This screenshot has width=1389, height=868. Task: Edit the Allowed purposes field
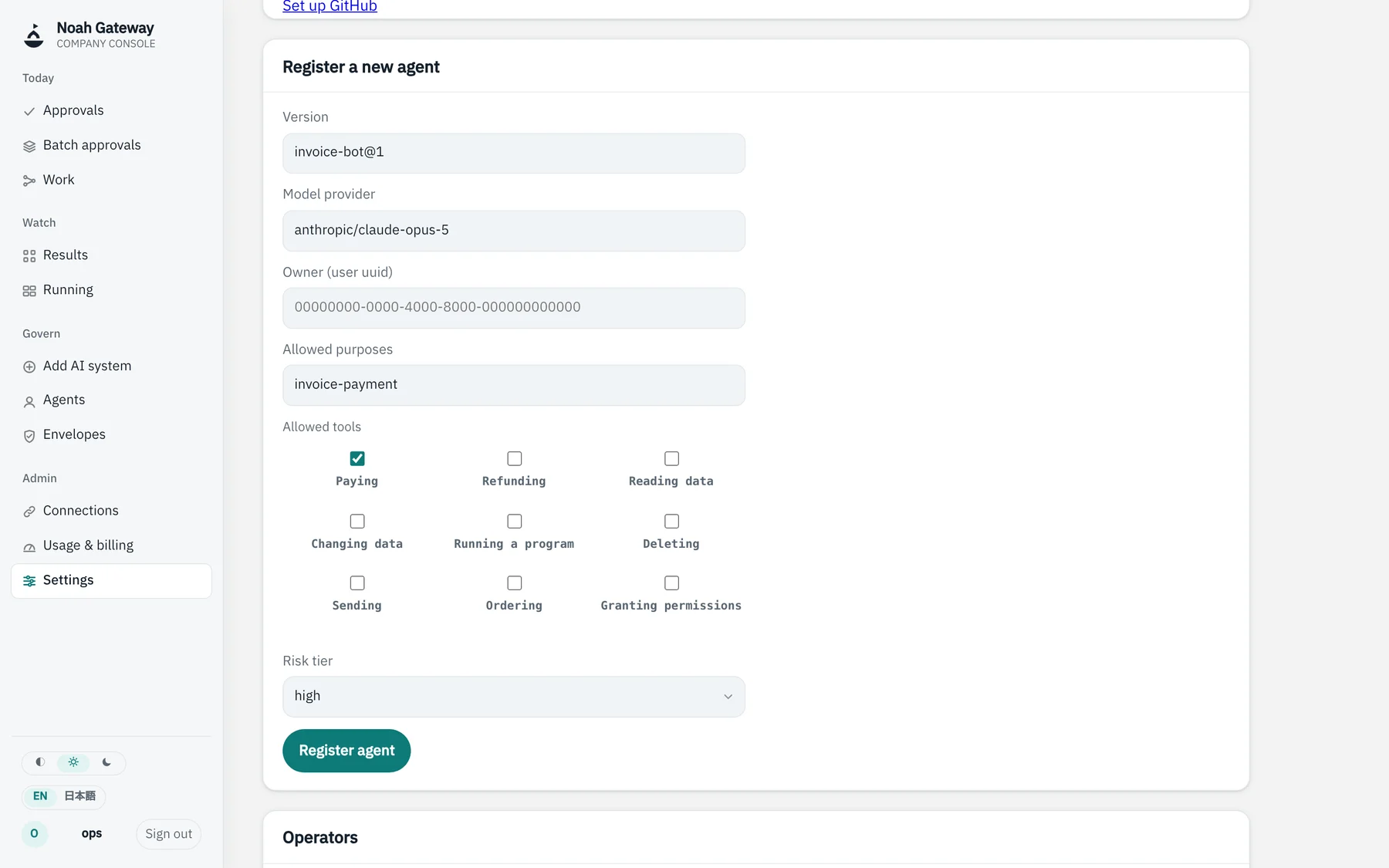514,385
